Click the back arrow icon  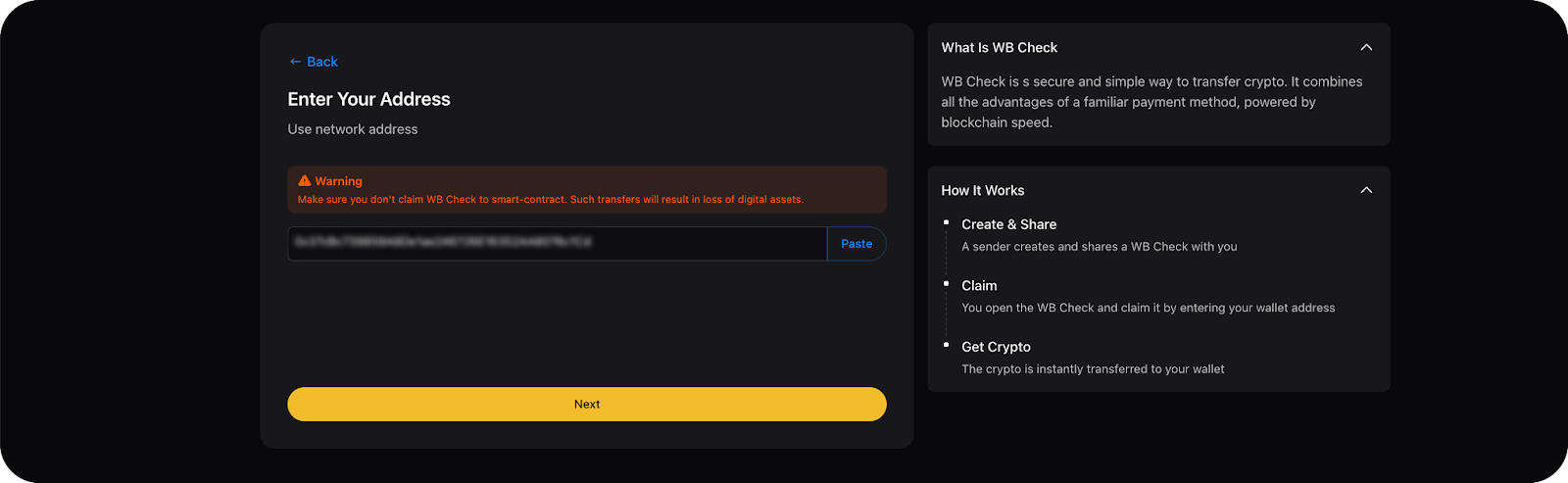click(295, 62)
